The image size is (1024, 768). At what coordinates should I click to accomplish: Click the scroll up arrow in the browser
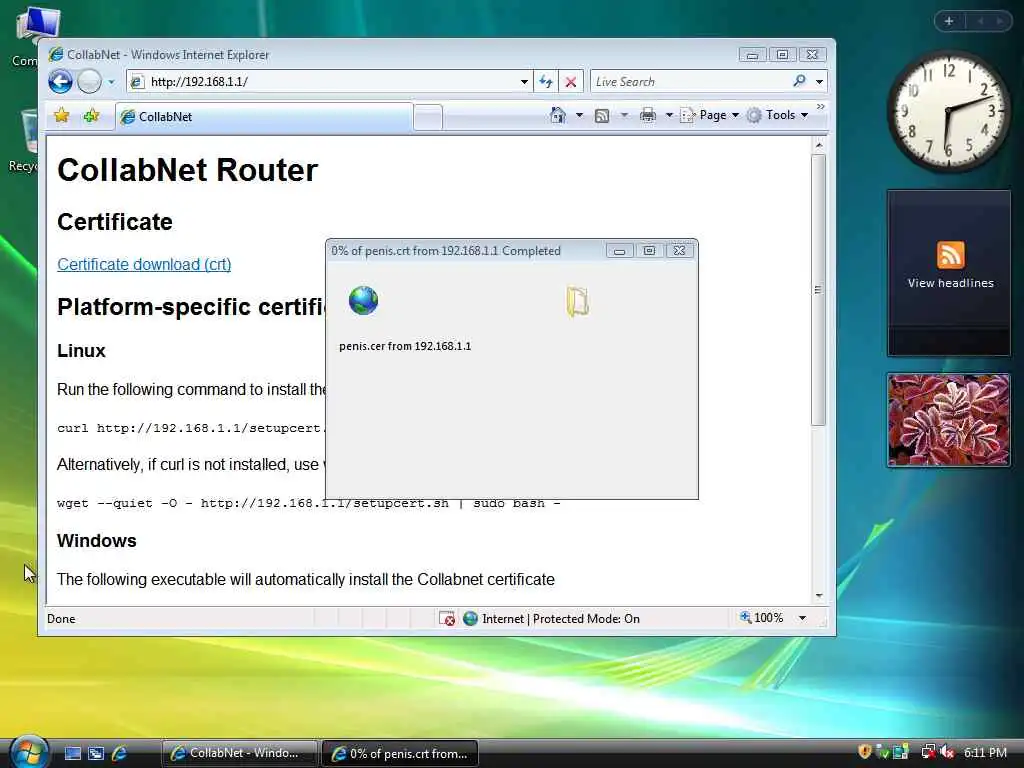click(x=819, y=144)
